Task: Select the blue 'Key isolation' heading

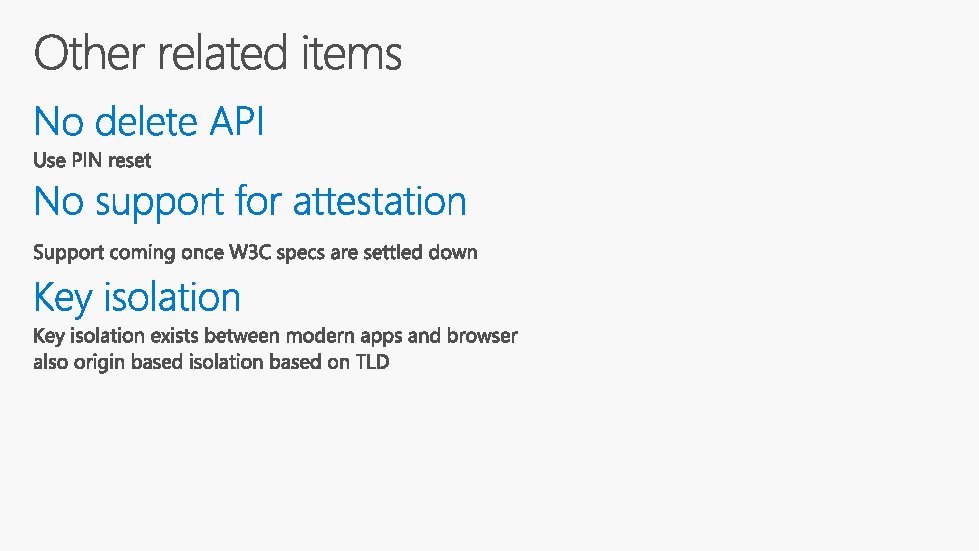Action: coord(137,298)
